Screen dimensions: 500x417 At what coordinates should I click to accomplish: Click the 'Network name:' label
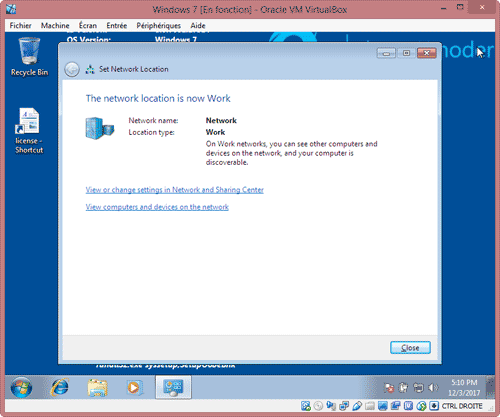(153, 120)
